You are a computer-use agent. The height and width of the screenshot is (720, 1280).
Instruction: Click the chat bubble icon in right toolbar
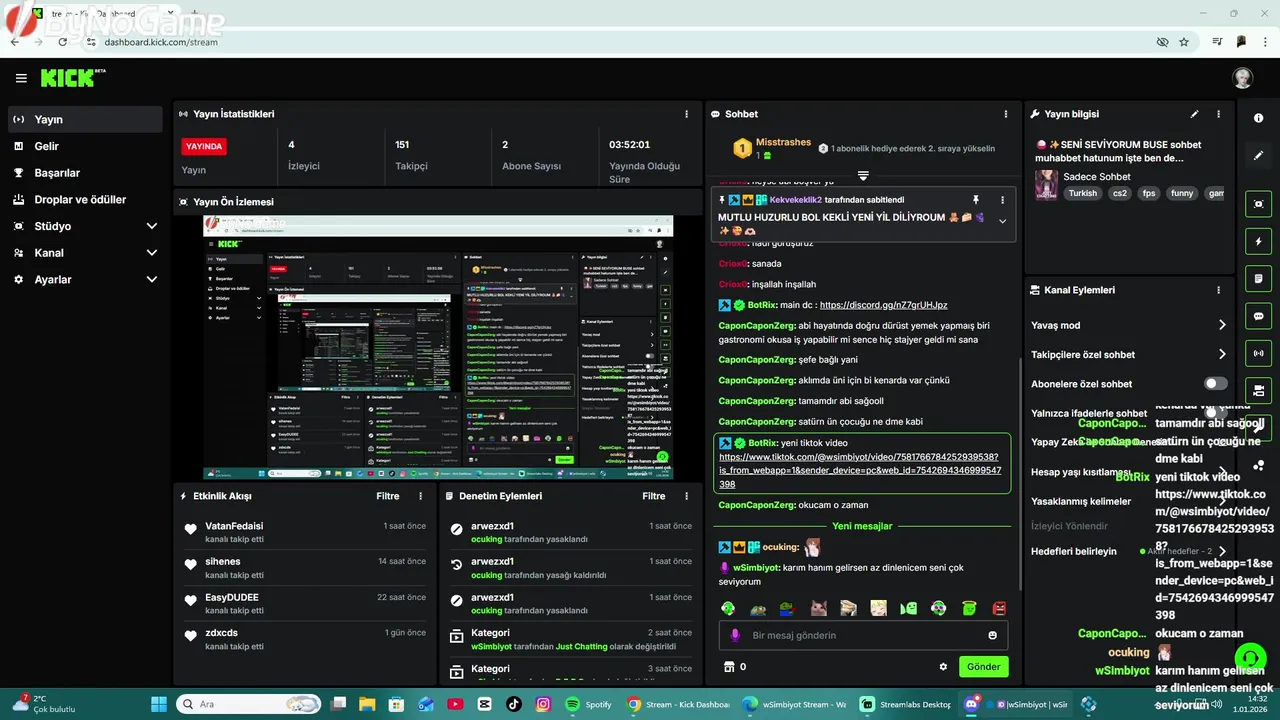click(x=1258, y=316)
